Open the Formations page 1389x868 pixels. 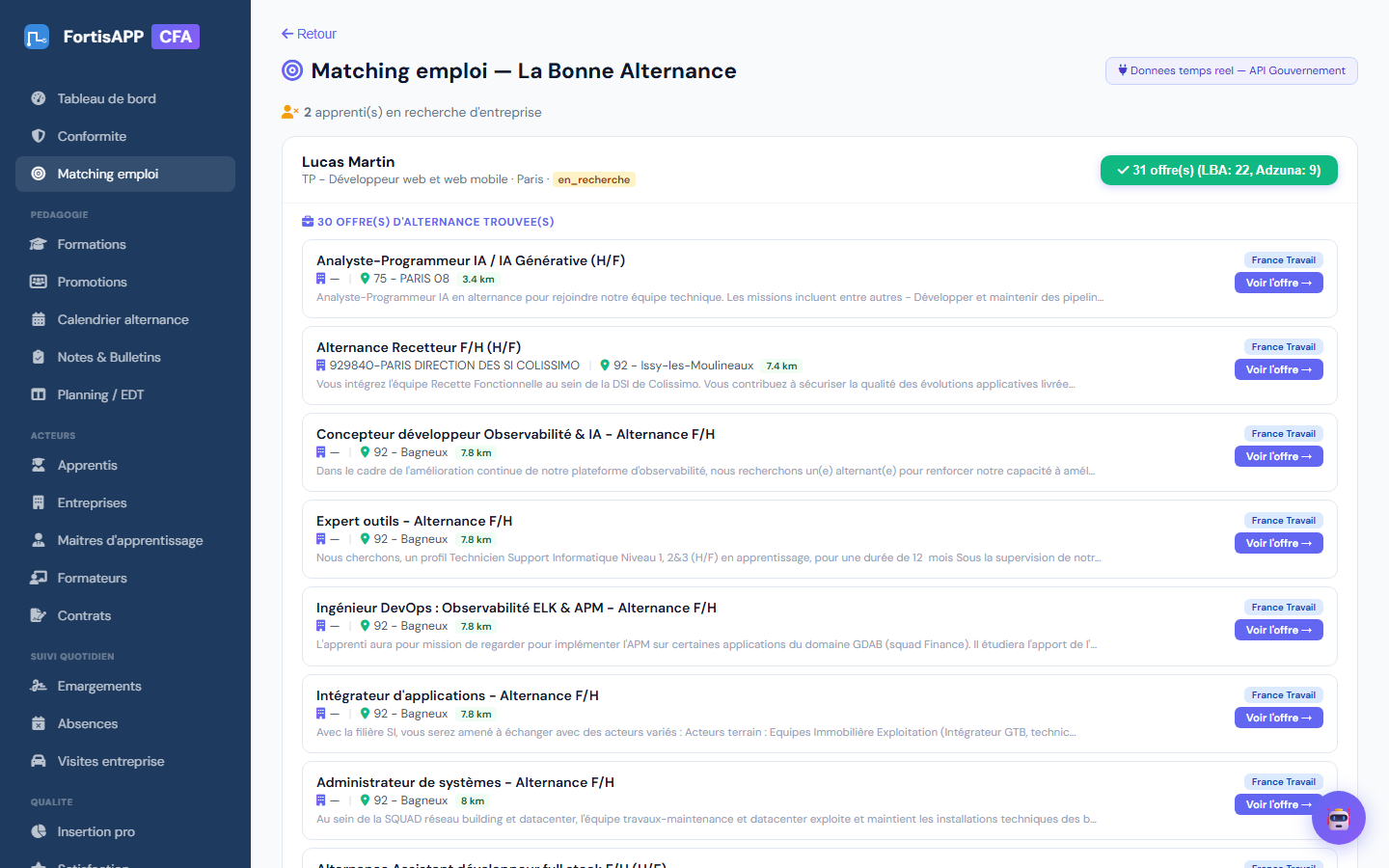click(125, 244)
